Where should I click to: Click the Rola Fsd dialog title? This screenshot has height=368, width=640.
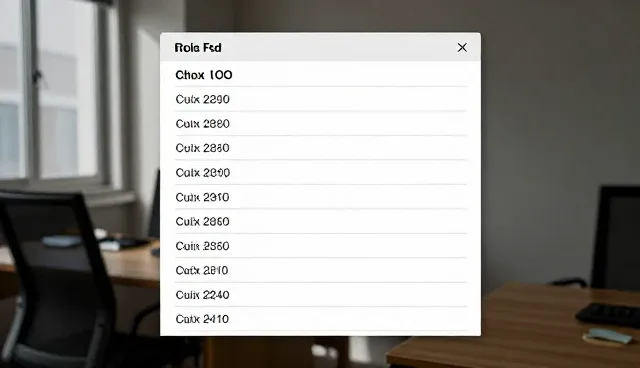tap(198, 48)
